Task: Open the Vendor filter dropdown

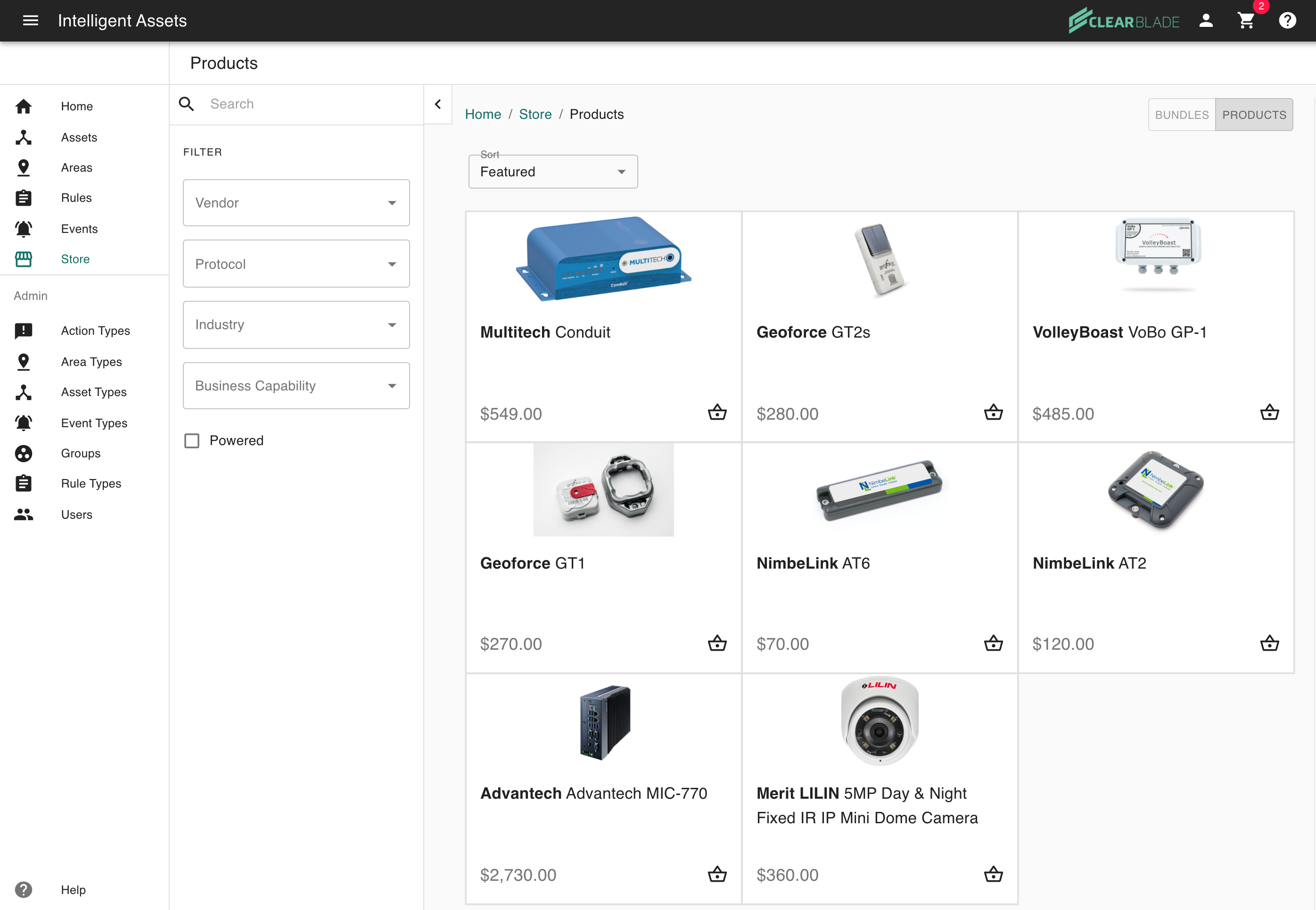Action: coord(296,203)
